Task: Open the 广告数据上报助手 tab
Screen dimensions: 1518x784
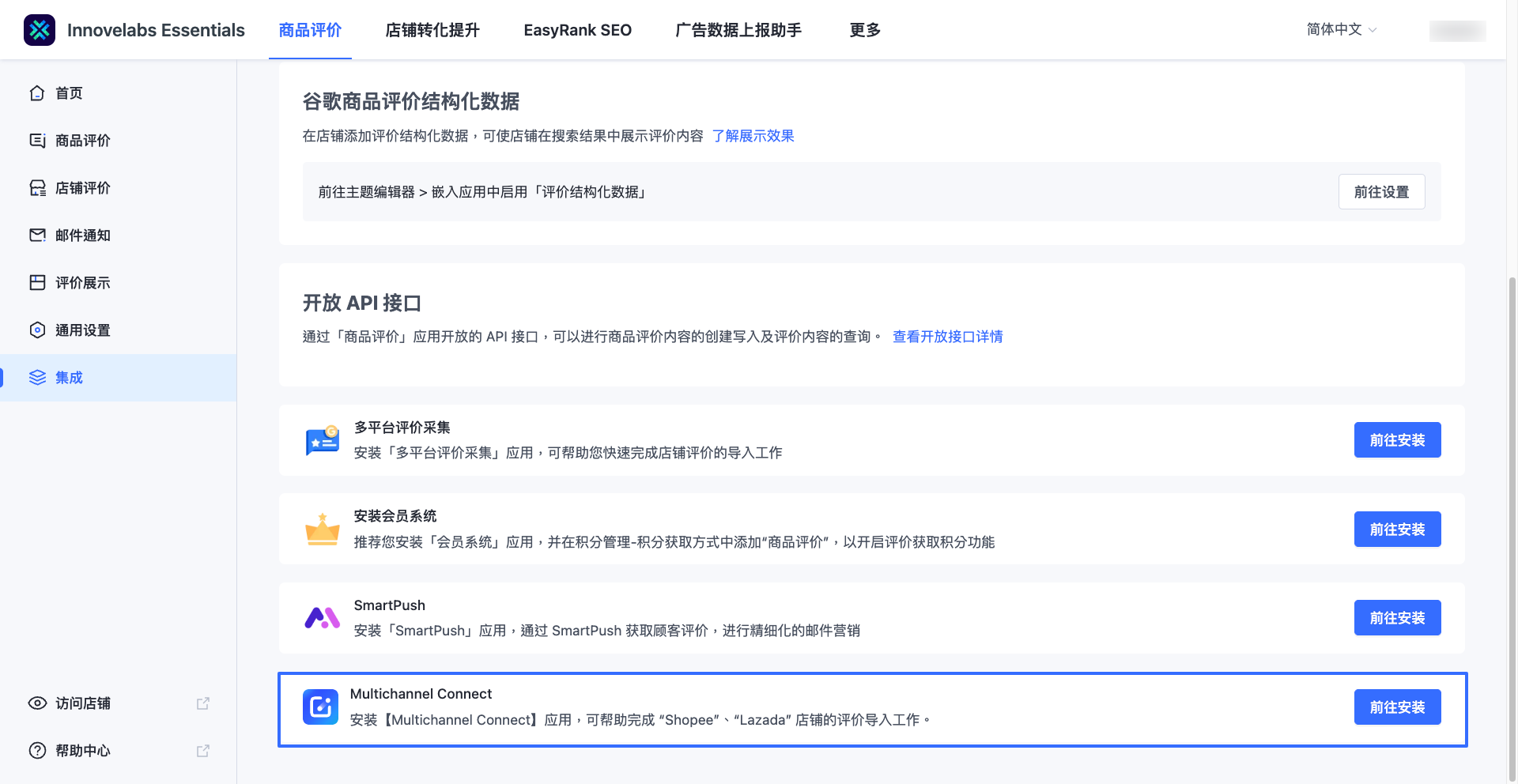Action: tap(738, 30)
